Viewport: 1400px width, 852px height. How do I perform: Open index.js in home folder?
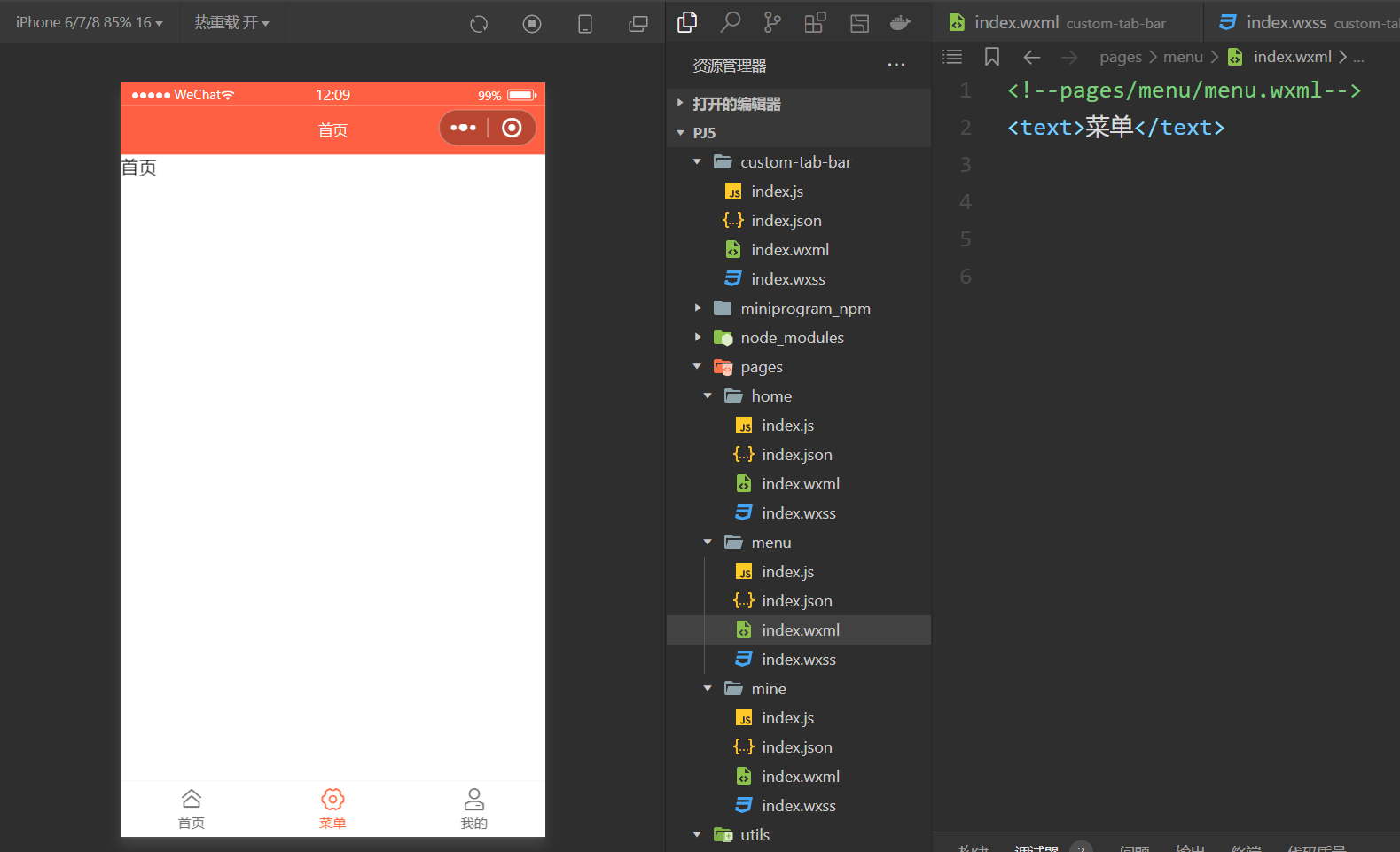pyautogui.click(x=798, y=426)
